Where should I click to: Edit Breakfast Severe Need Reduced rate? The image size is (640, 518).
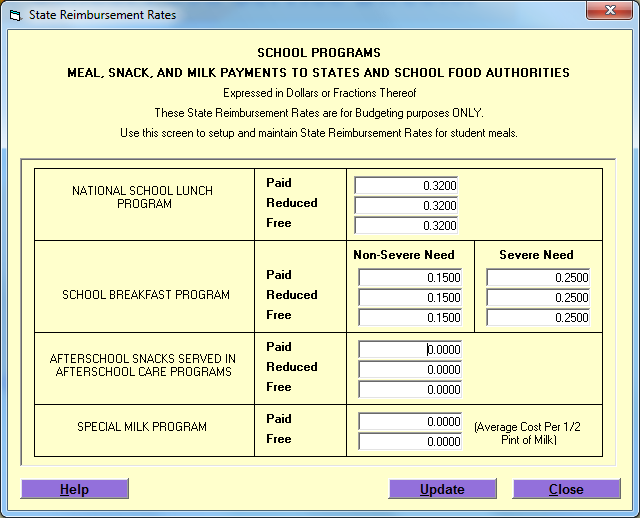coord(538,298)
